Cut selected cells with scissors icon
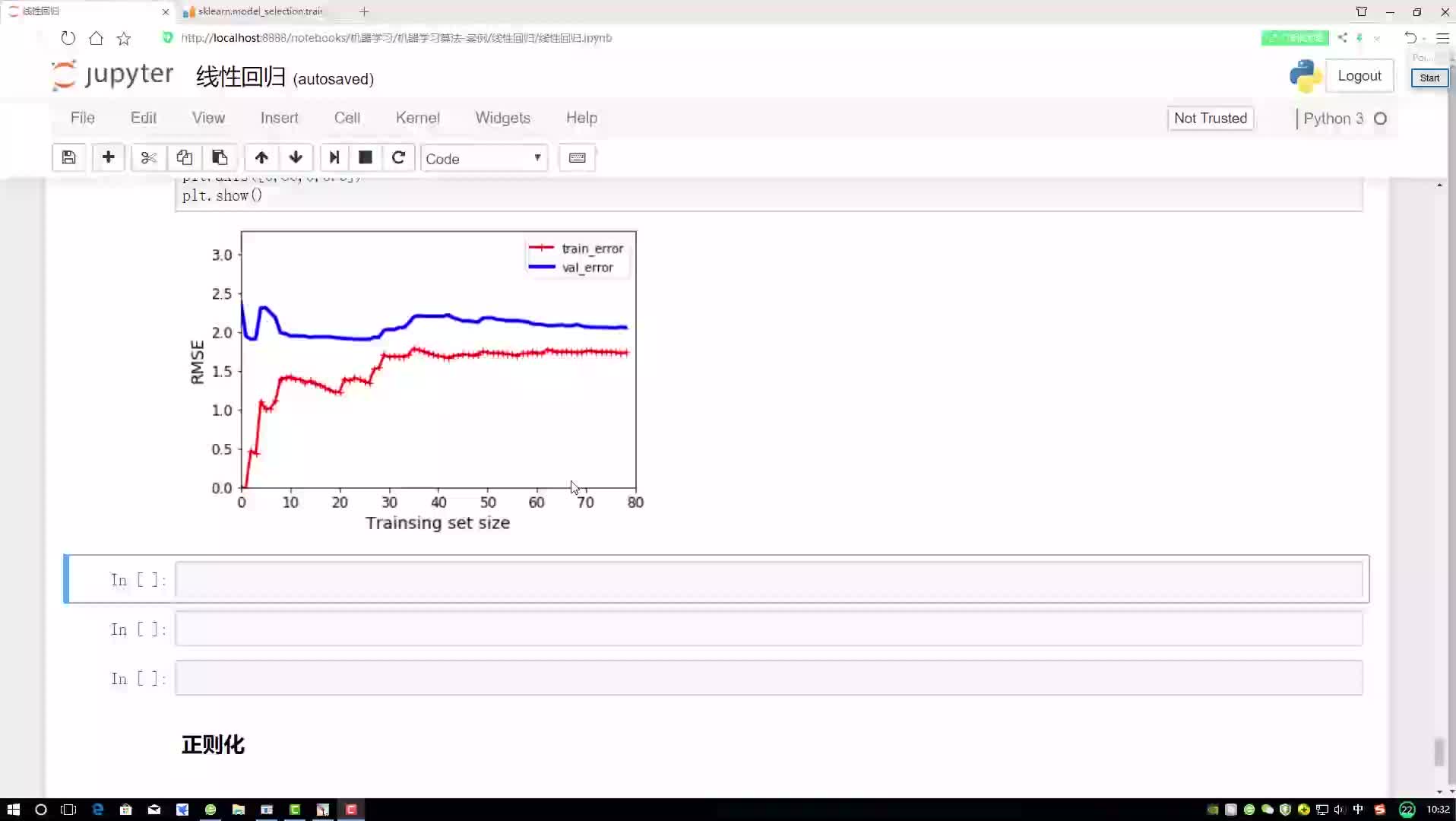The image size is (1456, 821). pos(148,157)
